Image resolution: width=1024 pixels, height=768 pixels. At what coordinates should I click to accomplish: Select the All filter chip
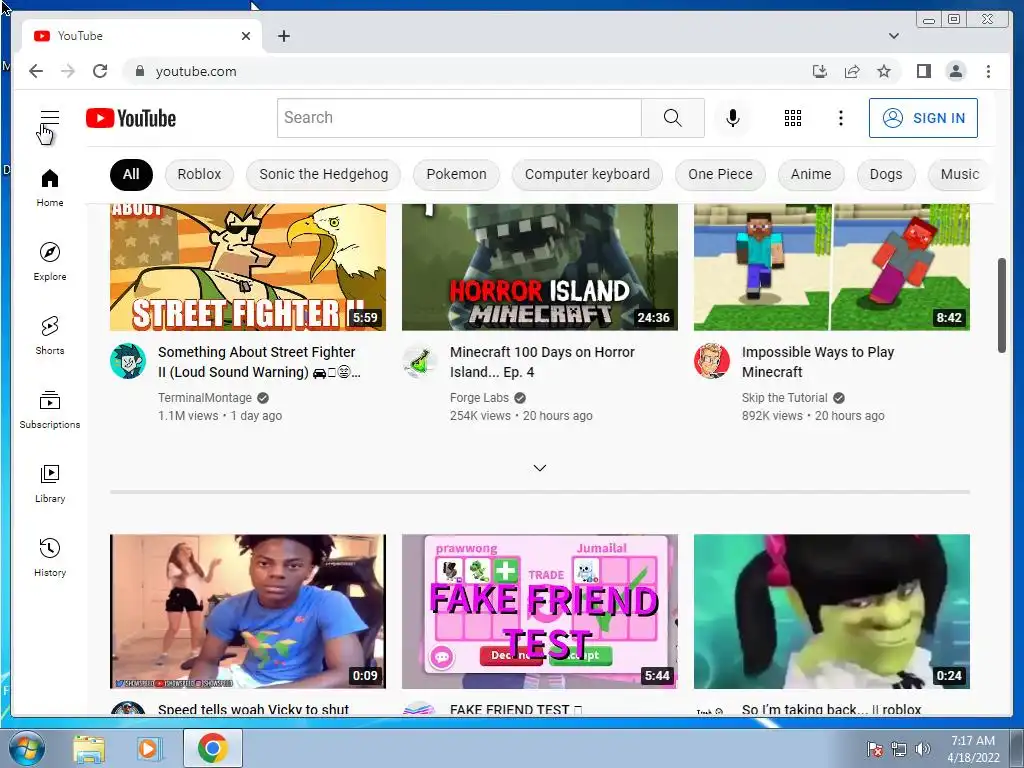131,174
